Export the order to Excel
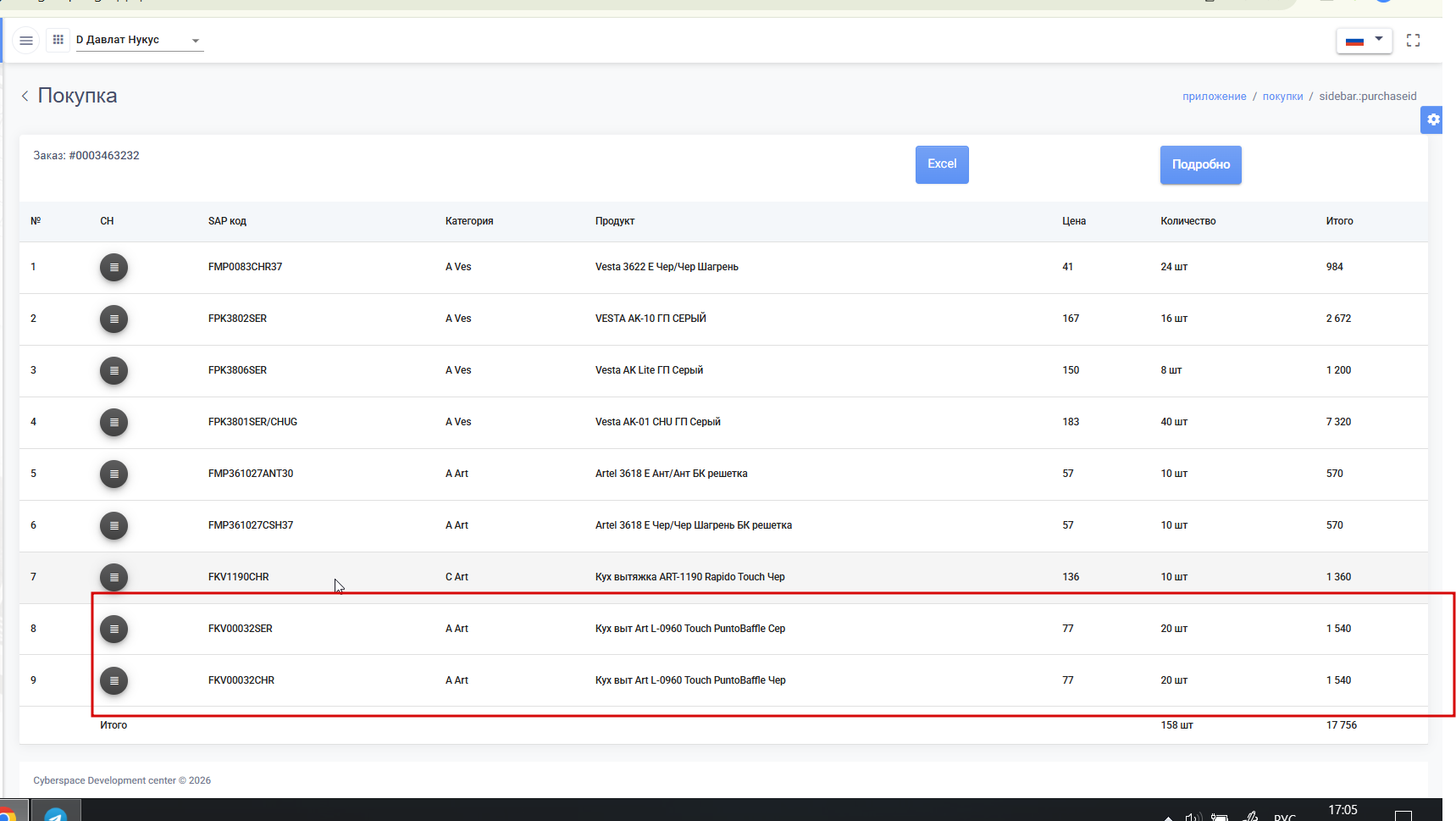Viewport: 1456px width, 821px height. [x=942, y=164]
